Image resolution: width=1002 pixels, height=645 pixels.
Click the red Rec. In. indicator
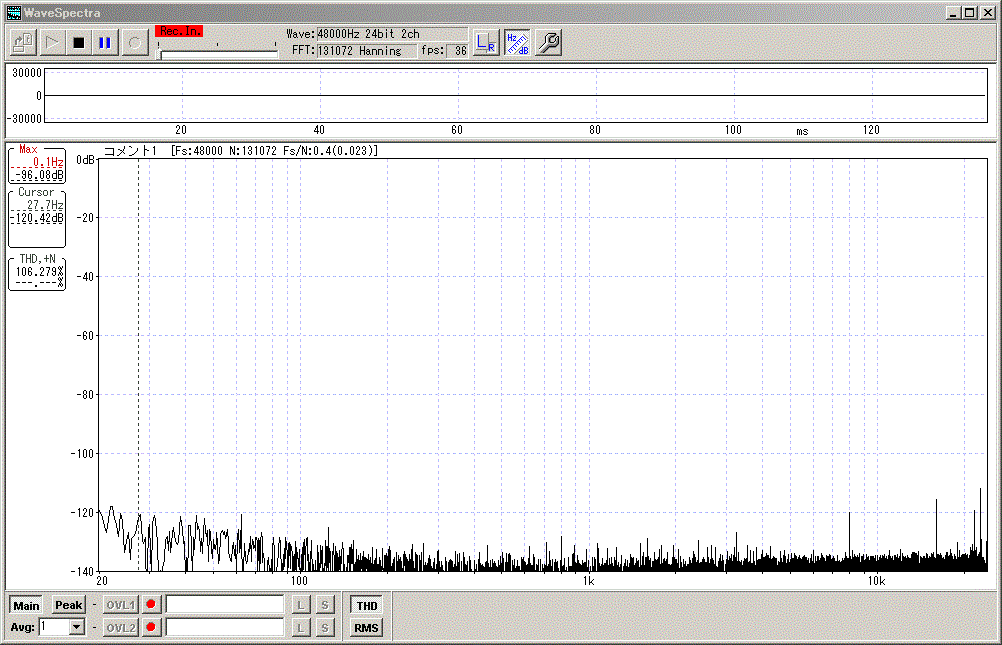(180, 31)
